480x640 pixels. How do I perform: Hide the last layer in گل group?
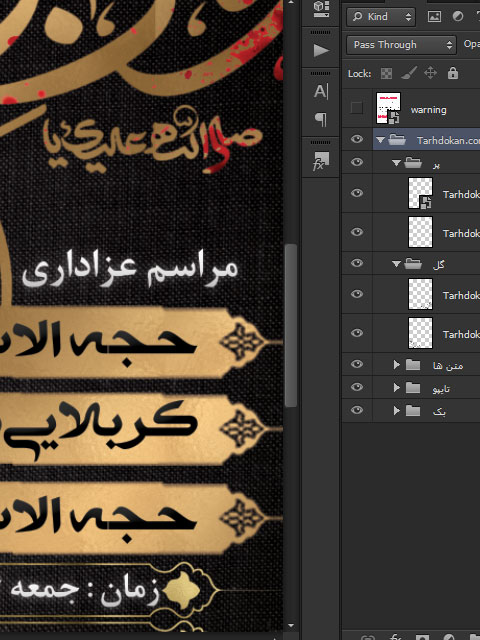click(356, 333)
